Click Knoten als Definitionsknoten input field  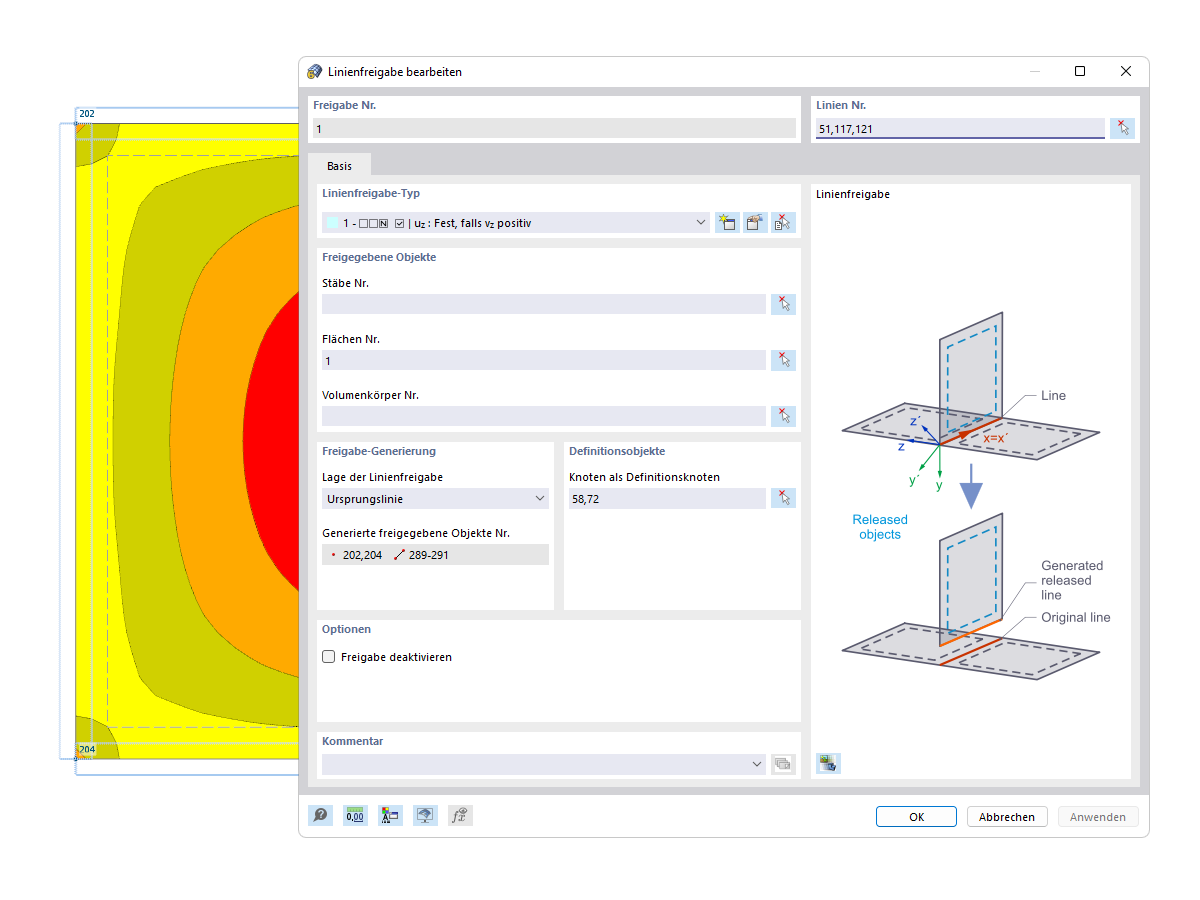point(667,498)
